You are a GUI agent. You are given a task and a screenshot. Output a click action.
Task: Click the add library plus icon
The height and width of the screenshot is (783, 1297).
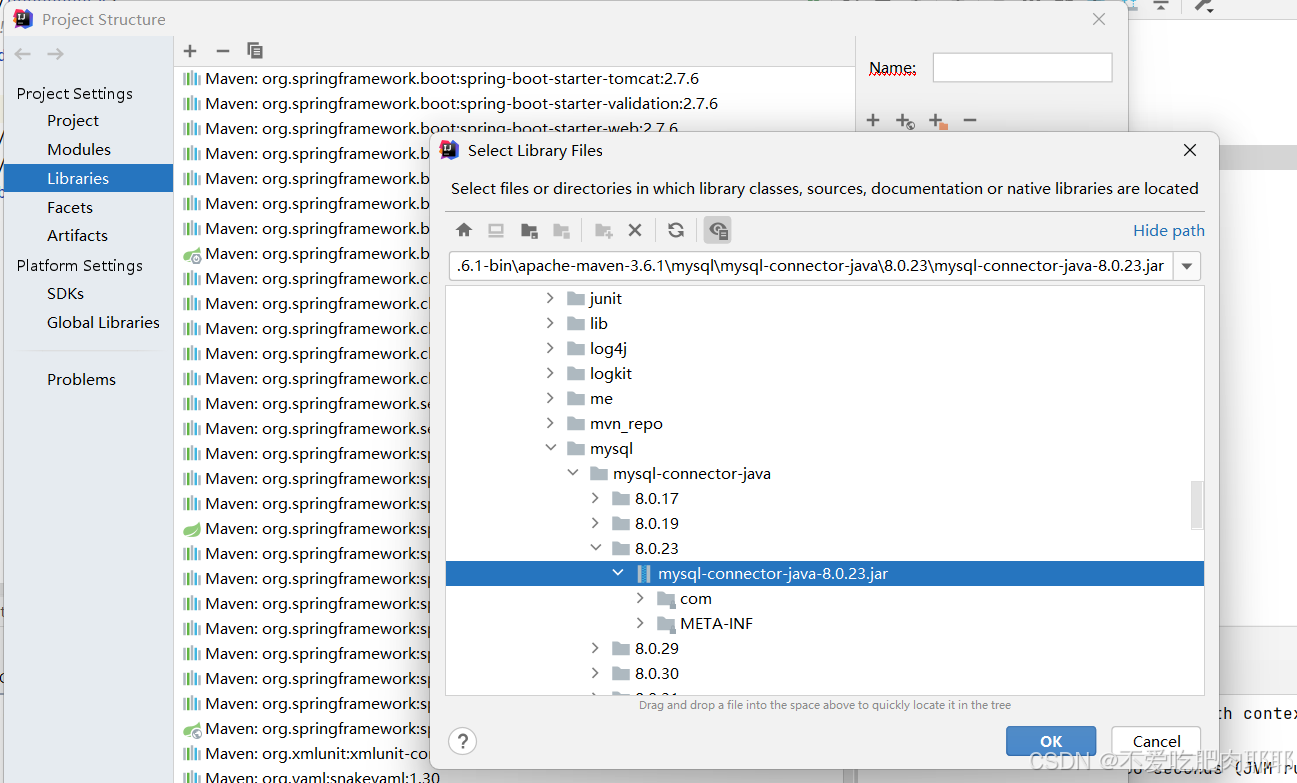[x=189, y=50]
